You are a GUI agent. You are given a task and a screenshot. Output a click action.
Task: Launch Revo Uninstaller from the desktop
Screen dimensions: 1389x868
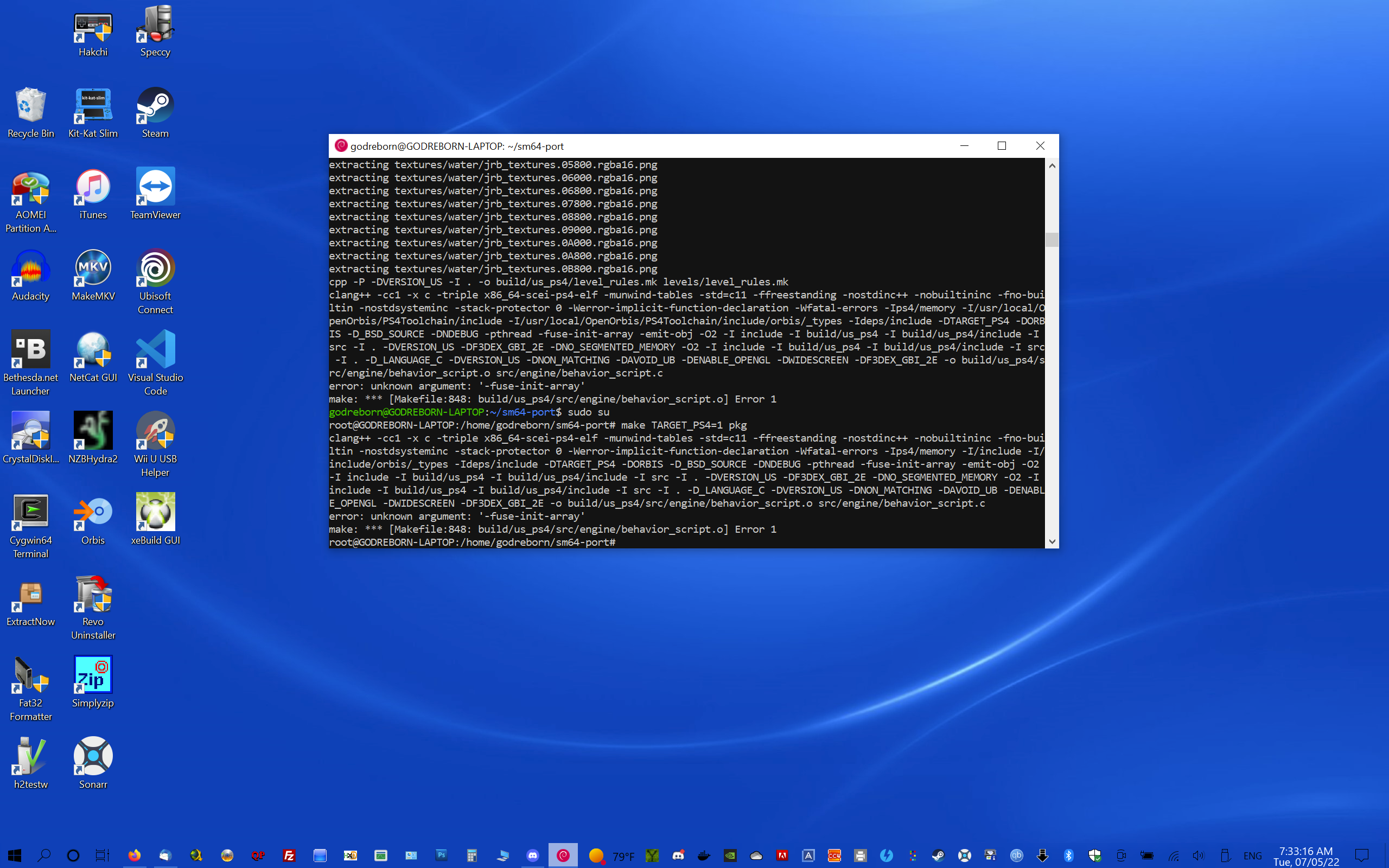(x=93, y=609)
